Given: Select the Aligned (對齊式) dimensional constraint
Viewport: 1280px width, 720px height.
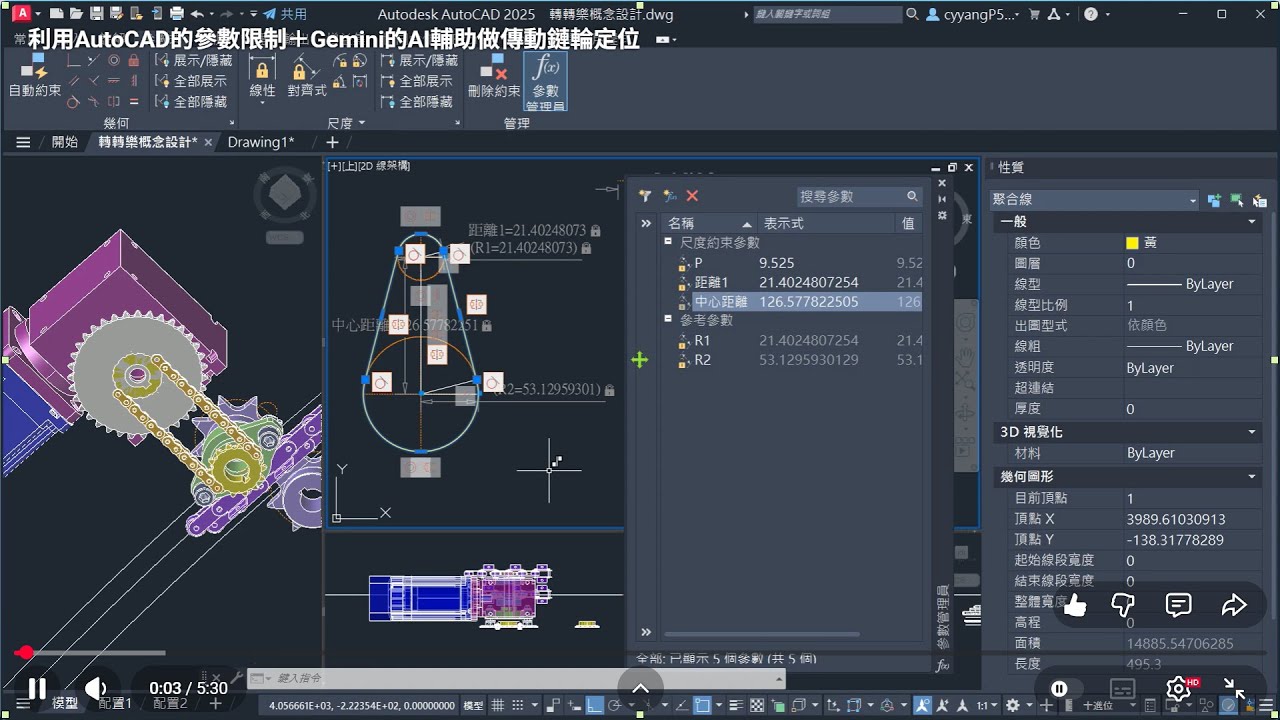Looking at the screenshot, I should [x=307, y=75].
